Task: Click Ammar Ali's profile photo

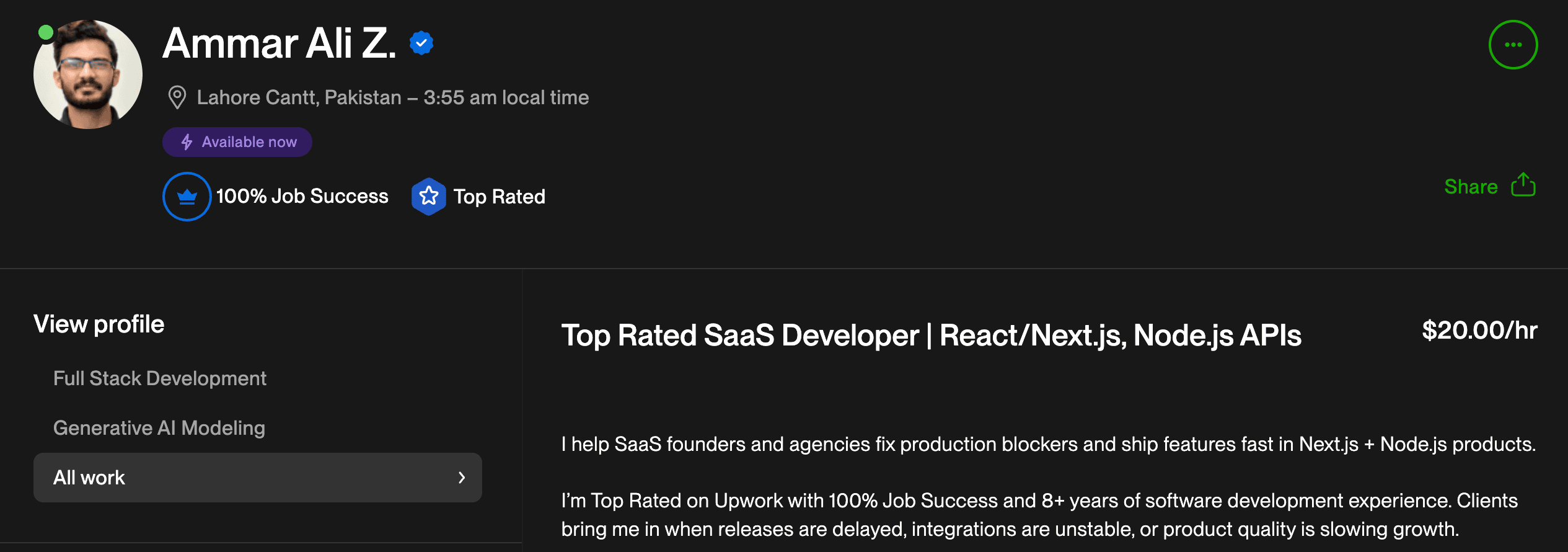Action: click(x=88, y=73)
